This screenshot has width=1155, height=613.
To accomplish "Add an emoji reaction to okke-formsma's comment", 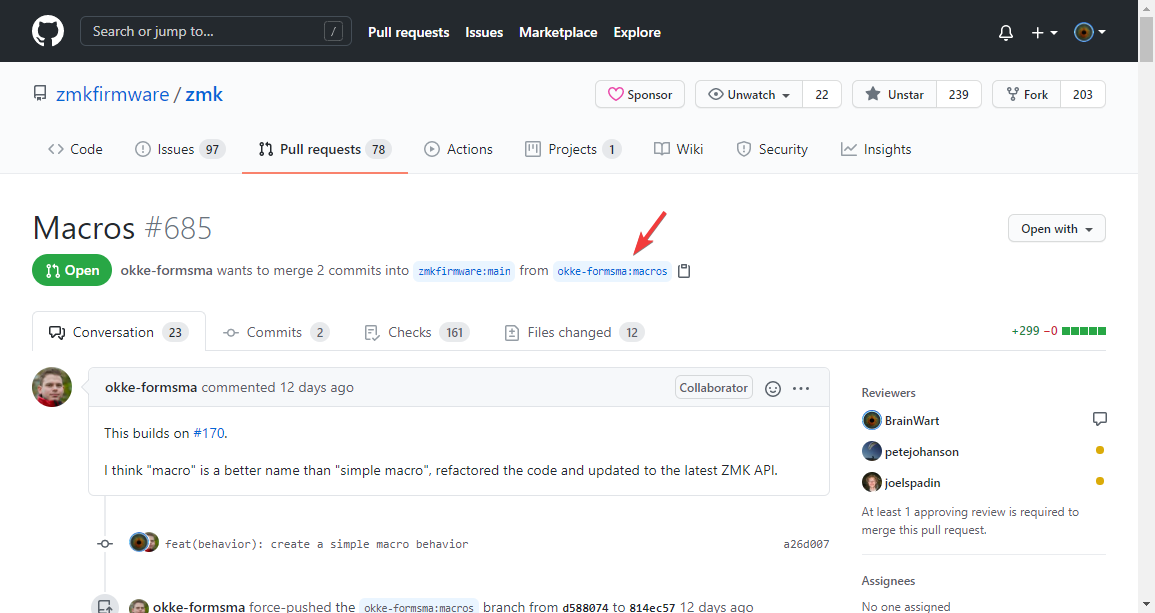I will pos(772,388).
